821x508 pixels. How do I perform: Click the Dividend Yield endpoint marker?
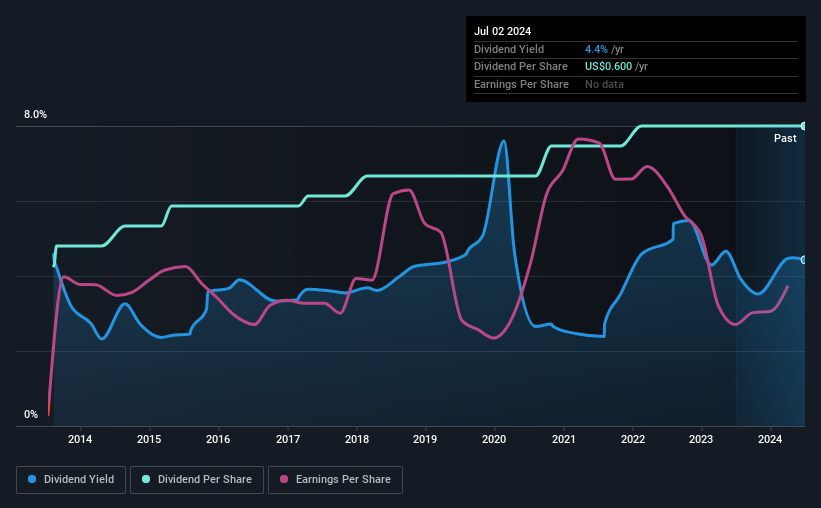[x=804, y=260]
